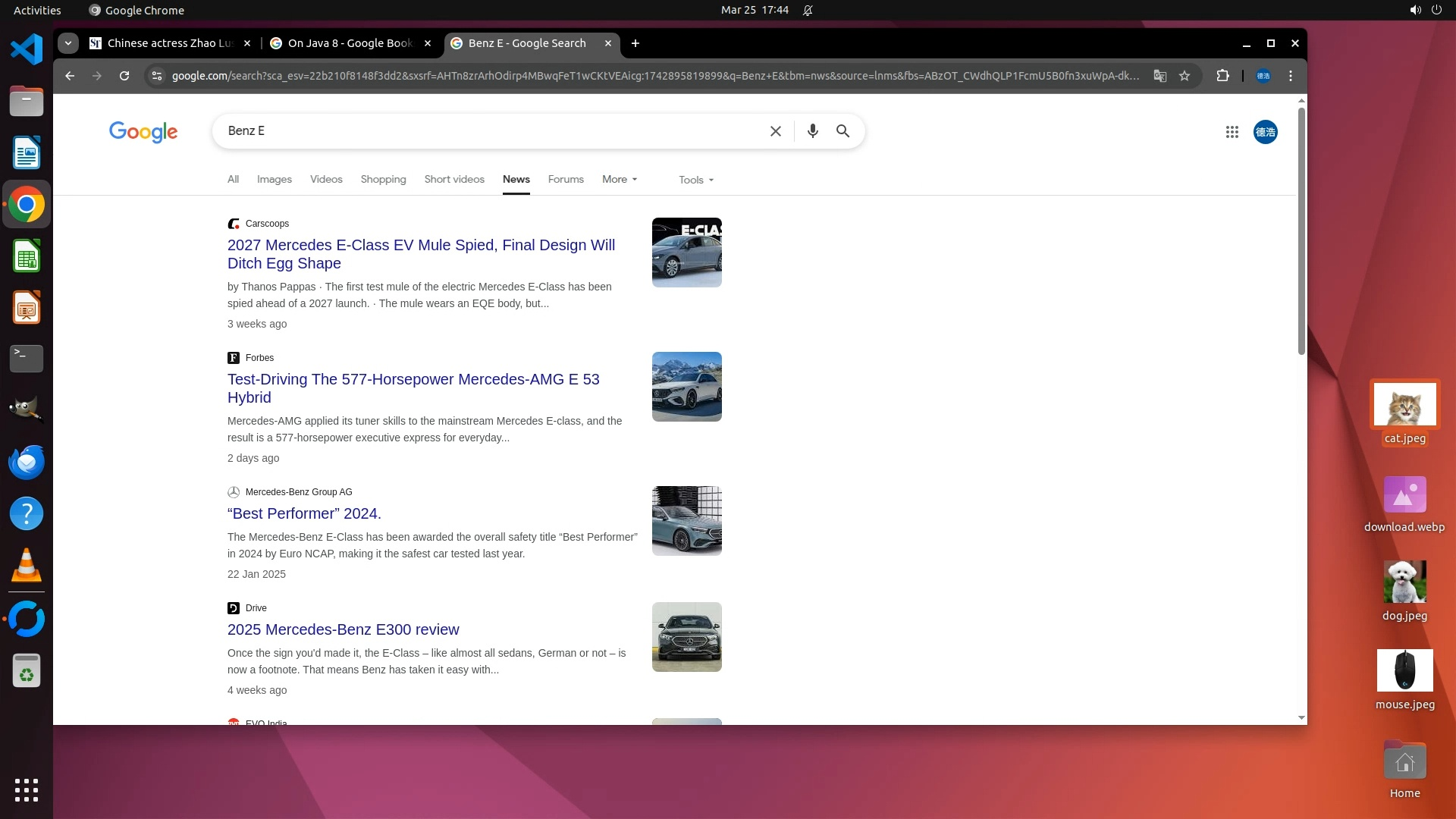Open 2025 Mercedes-Benz E300 review link
The height and width of the screenshot is (819, 1456).
click(343, 629)
